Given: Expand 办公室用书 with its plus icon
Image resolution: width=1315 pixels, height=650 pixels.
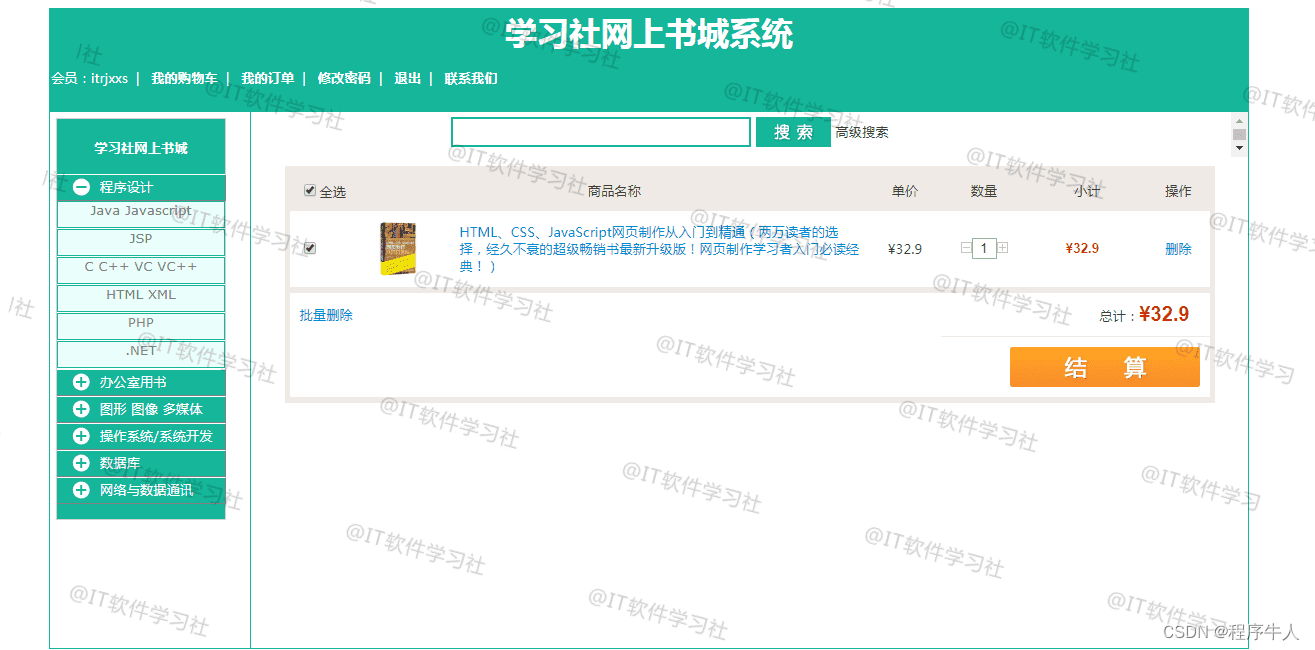Looking at the screenshot, I should (x=81, y=382).
